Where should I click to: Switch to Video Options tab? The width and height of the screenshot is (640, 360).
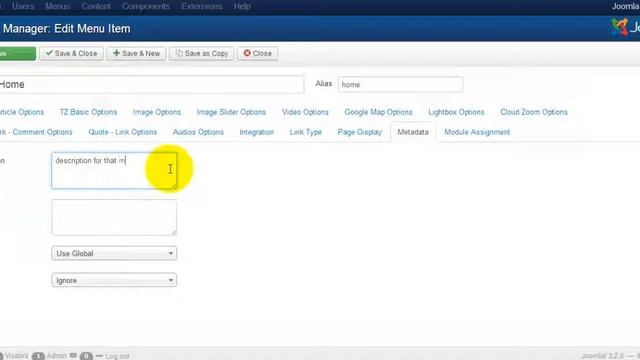(x=305, y=112)
